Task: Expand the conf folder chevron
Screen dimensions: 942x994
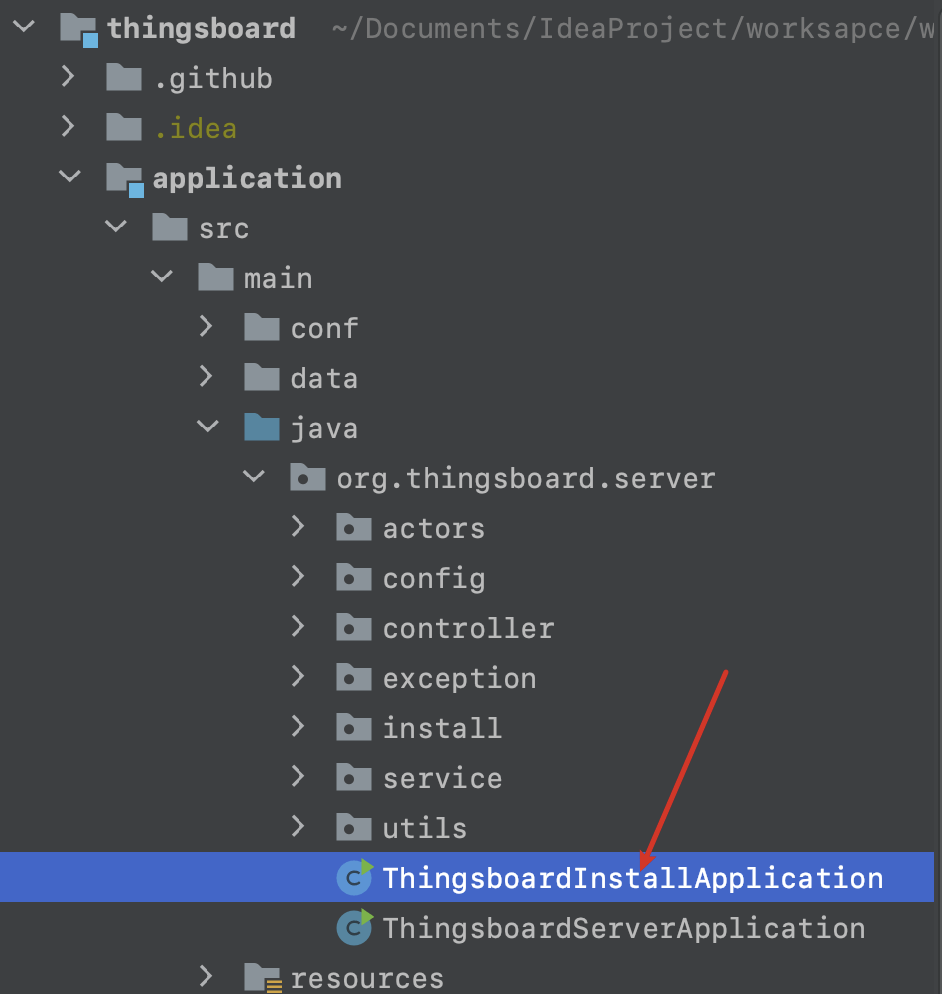Action: [x=205, y=326]
